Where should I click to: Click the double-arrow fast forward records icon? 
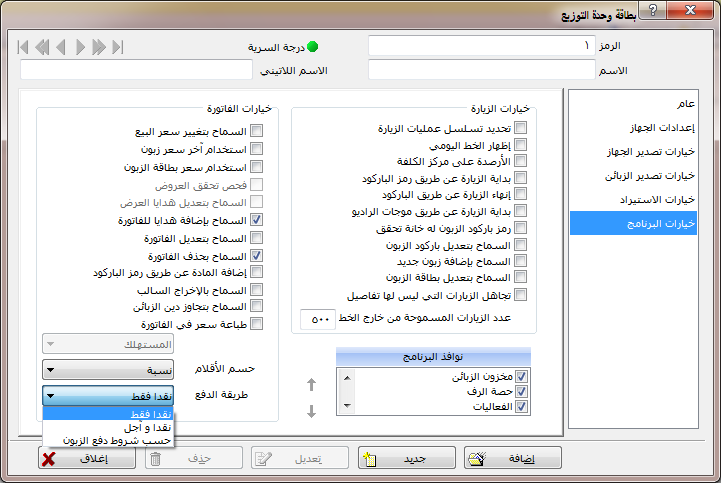pyautogui.click(x=99, y=46)
